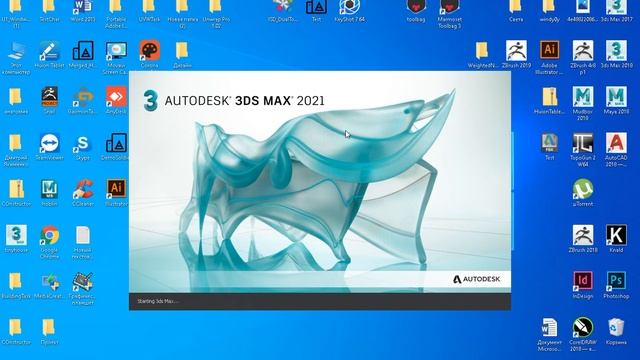Select the Word 2013 desktop shortcut
Screen dimensions: 640x360
click(83, 10)
